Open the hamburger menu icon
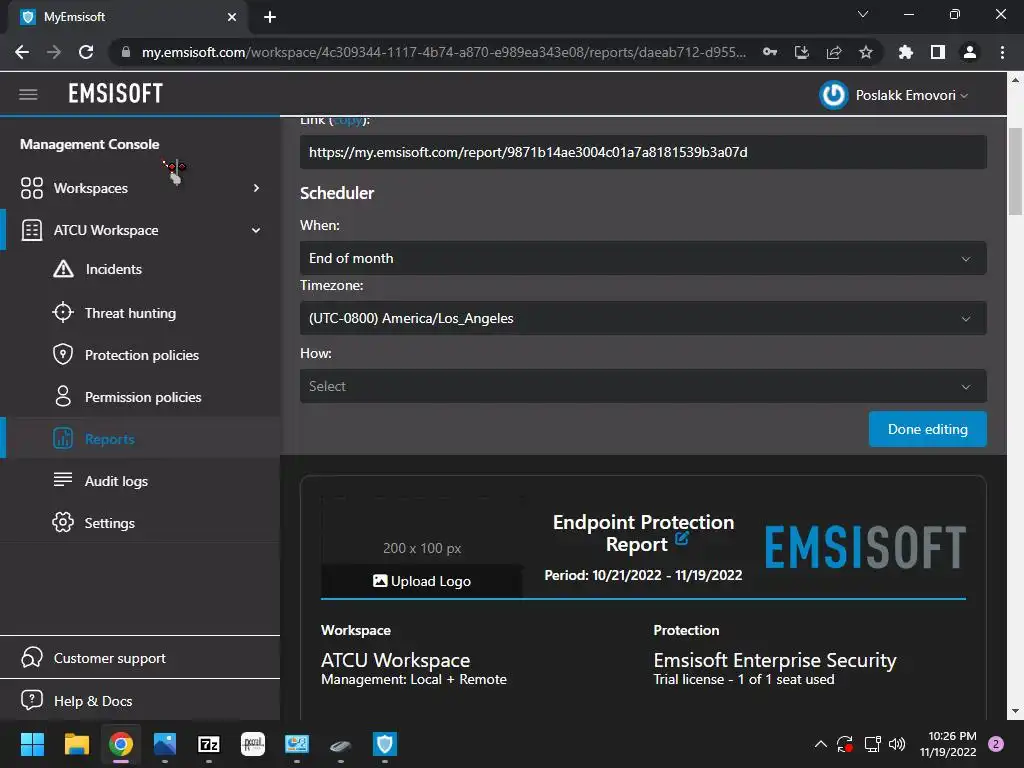1024x768 pixels. [x=28, y=95]
